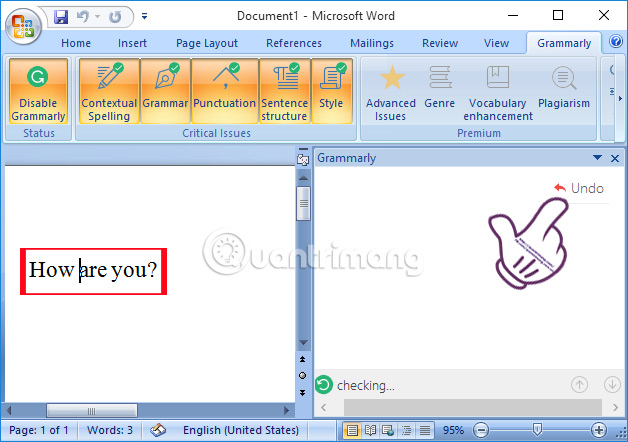Go to the Mailings tab
628x442 pixels.
click(372, 43)
